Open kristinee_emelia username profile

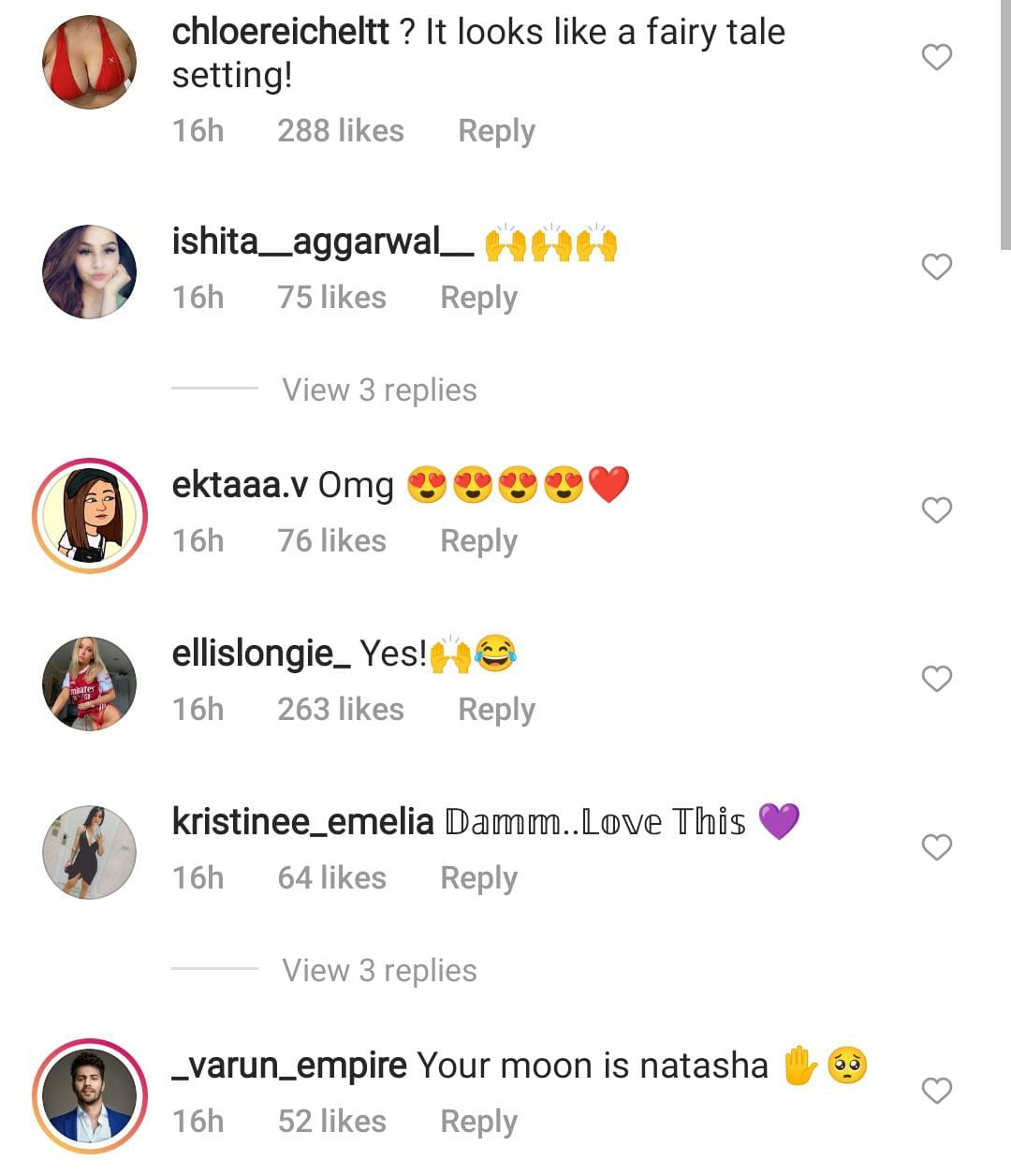[x=302, y=822]
